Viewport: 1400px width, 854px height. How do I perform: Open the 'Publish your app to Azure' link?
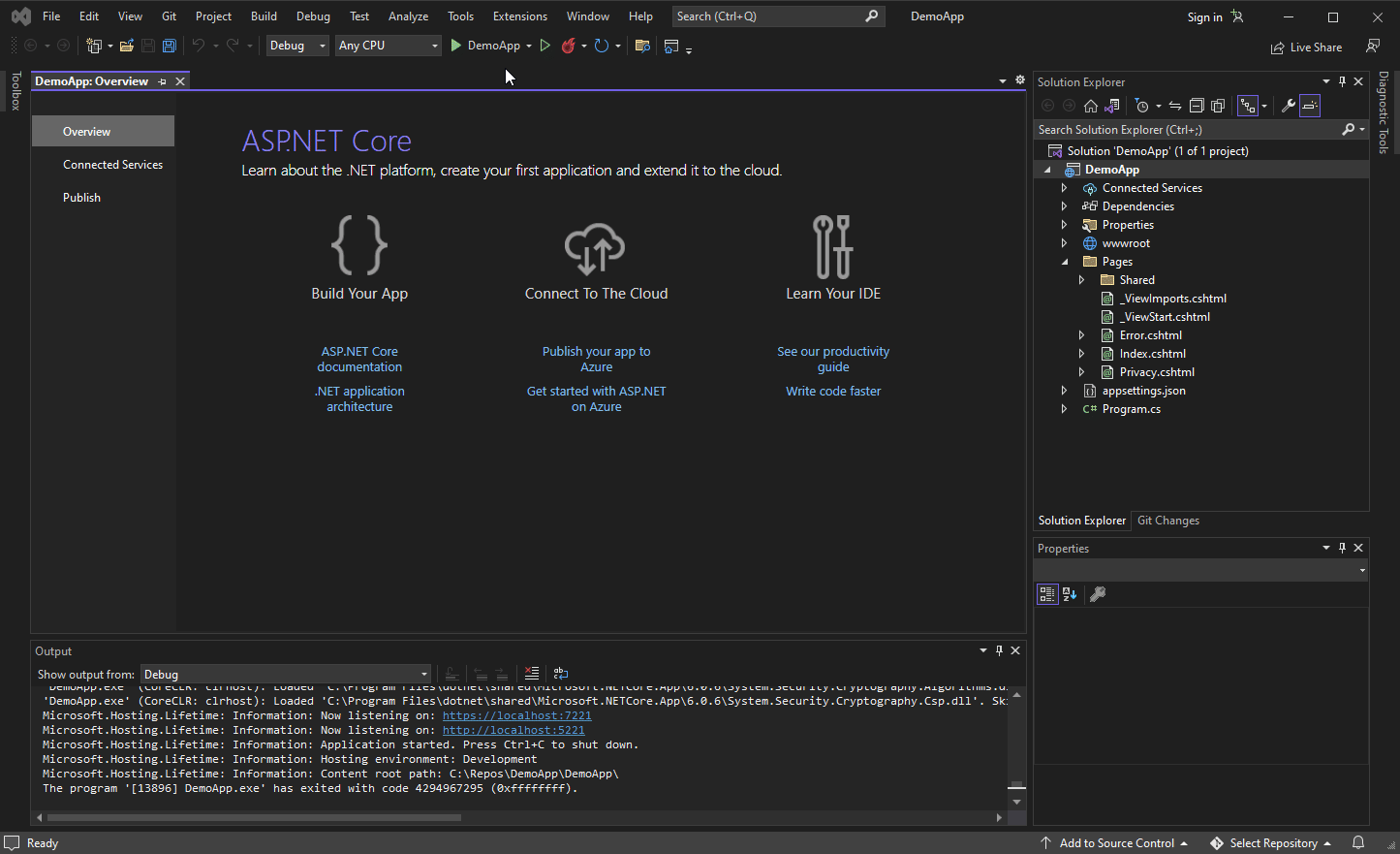pyautogui.click(x=596, y=359)
